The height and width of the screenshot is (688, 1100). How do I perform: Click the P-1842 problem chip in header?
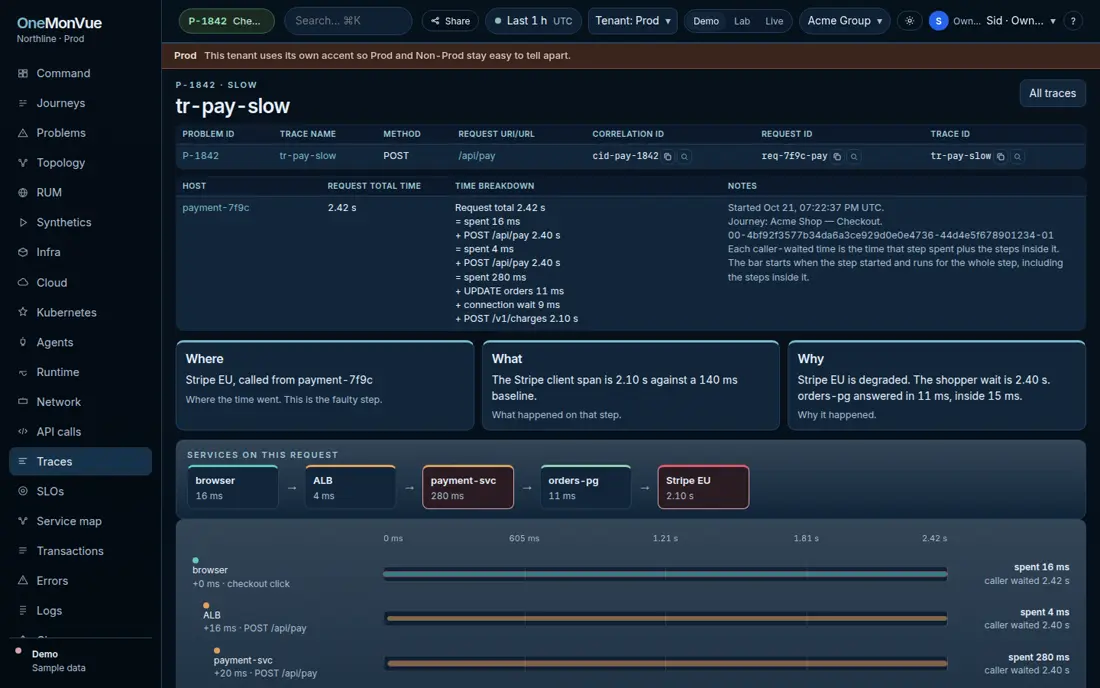tap(227, 21)
